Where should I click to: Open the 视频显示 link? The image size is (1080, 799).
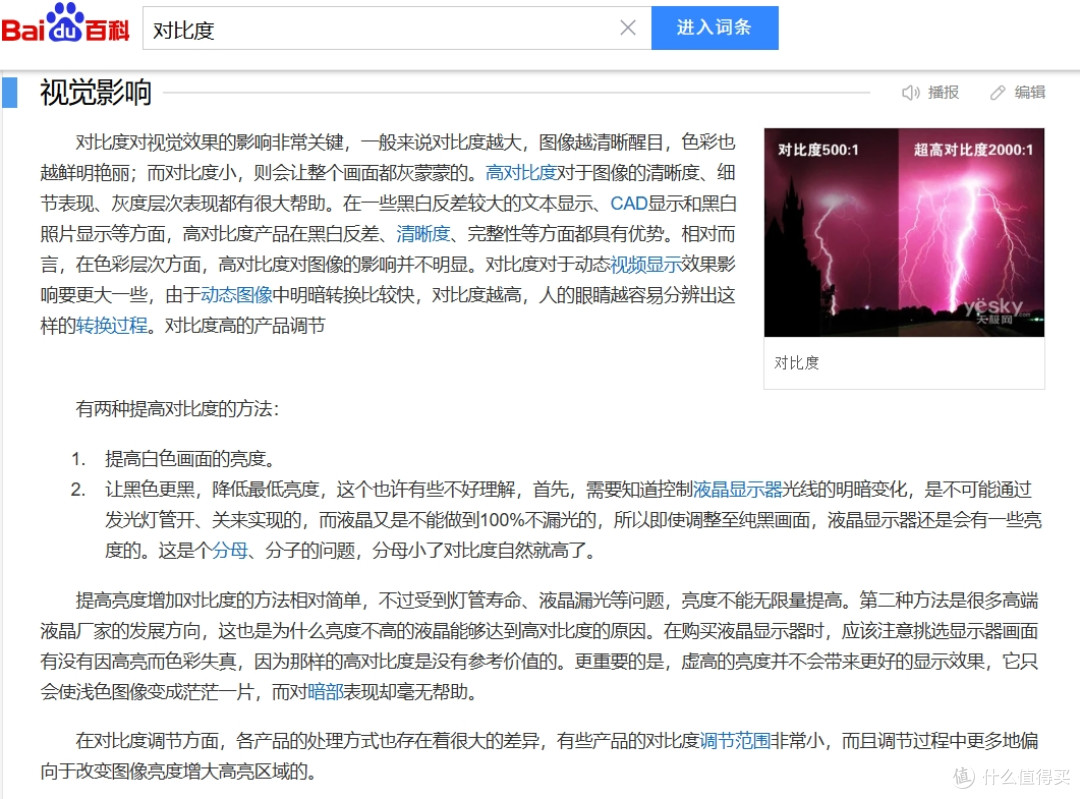point(645,264)
